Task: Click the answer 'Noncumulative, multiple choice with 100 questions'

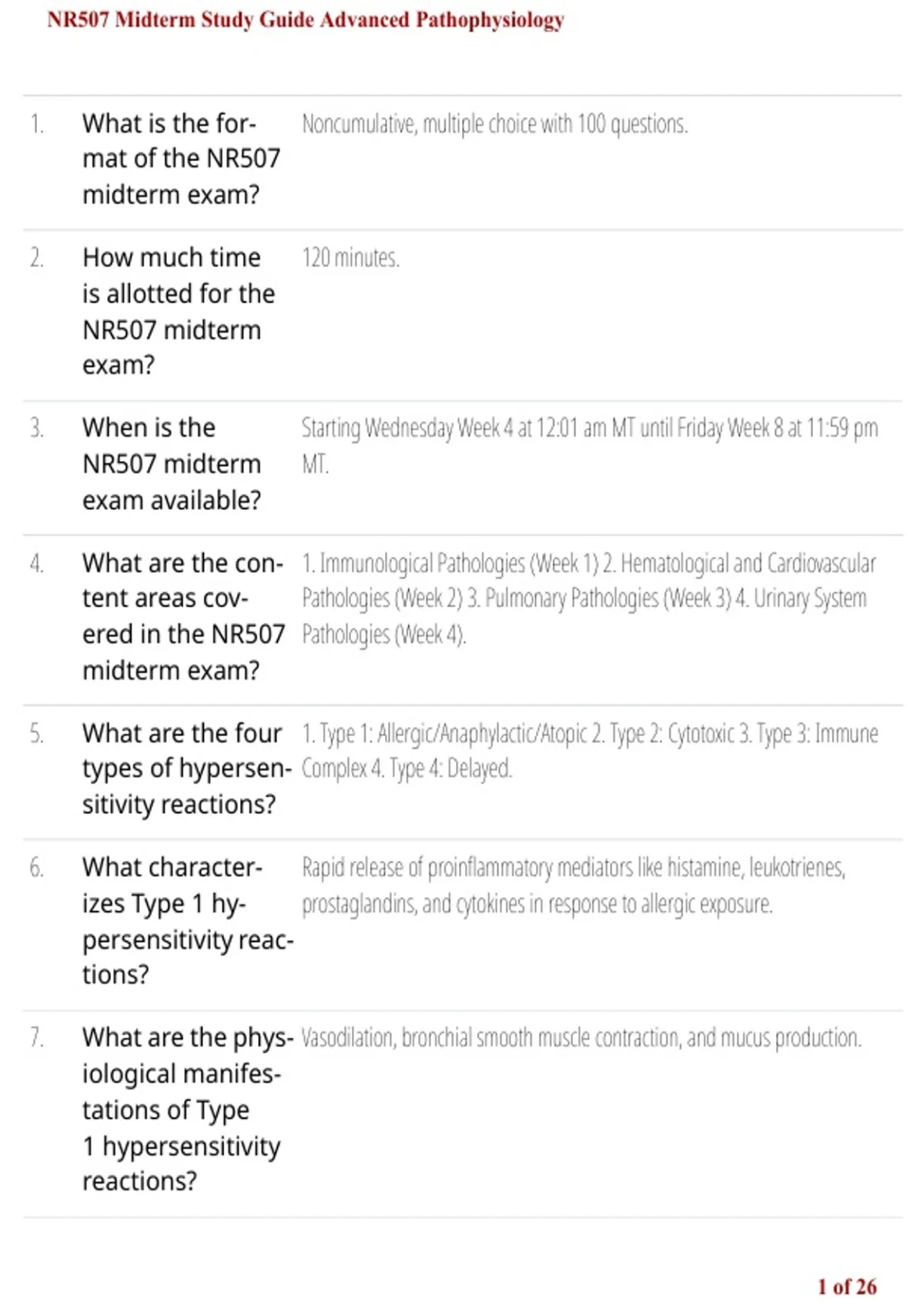Action: pyautogui.click(x=494, y=124)
